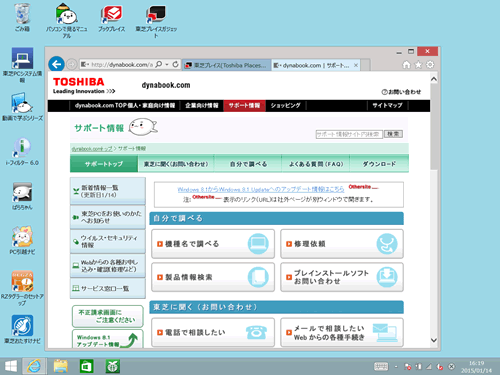Click the page scrollbar up arrow
500x375 pixels.
coord(434,79)
